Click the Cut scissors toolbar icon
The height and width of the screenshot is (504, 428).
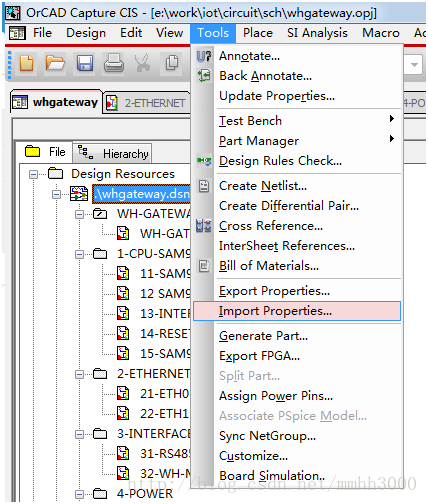[x=142, y=63]
